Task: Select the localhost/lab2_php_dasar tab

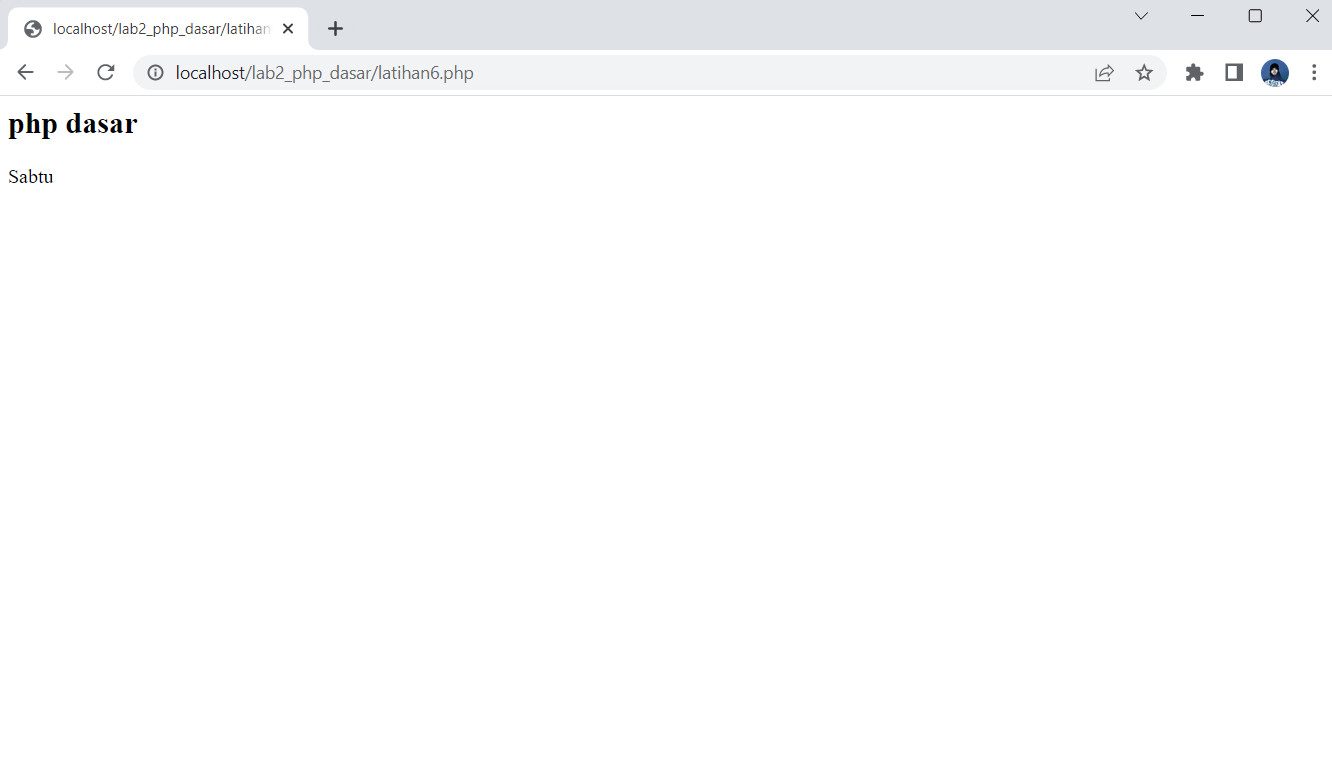Action: pyautogui.click(x=158, y=29)
